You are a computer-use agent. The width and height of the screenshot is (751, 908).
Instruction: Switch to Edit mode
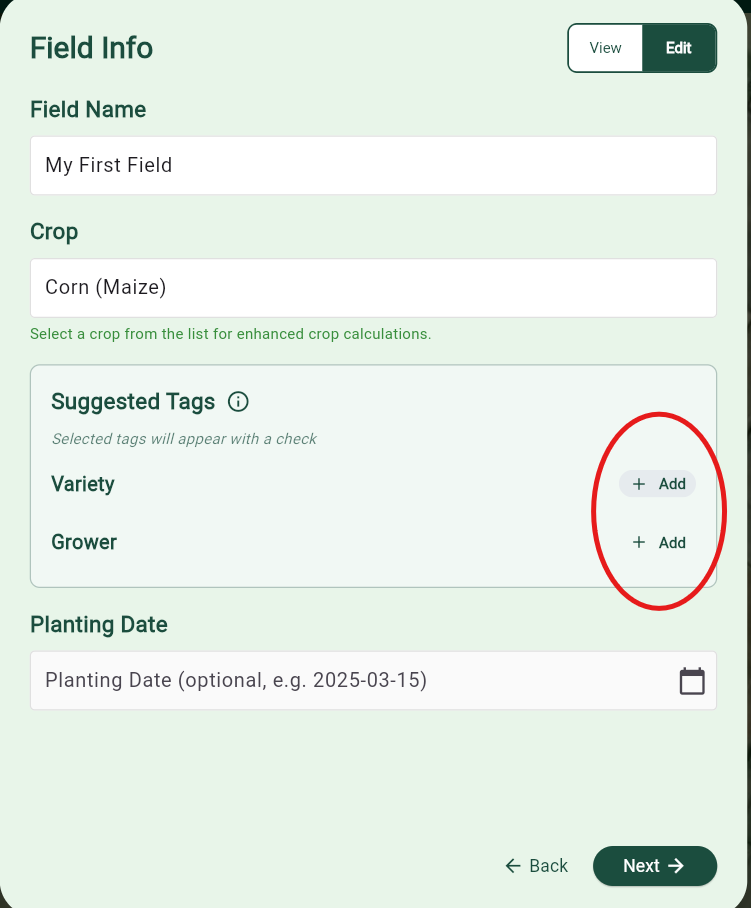click(679, 47)
